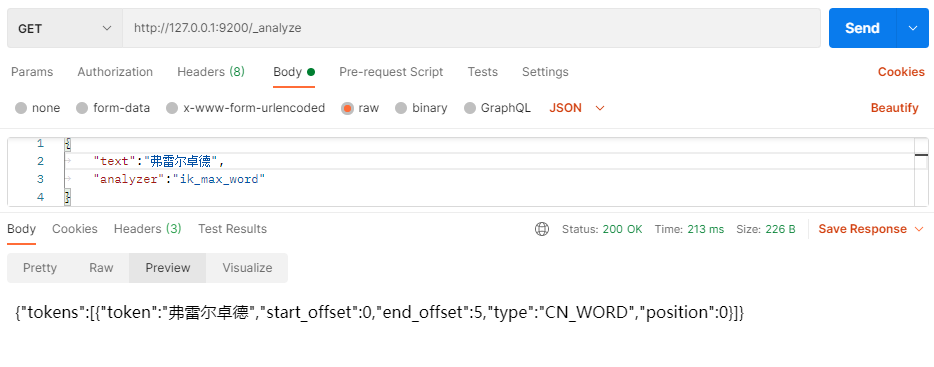Click the Send button
This screenshot has height=367, width=934.
coord(863,28)
